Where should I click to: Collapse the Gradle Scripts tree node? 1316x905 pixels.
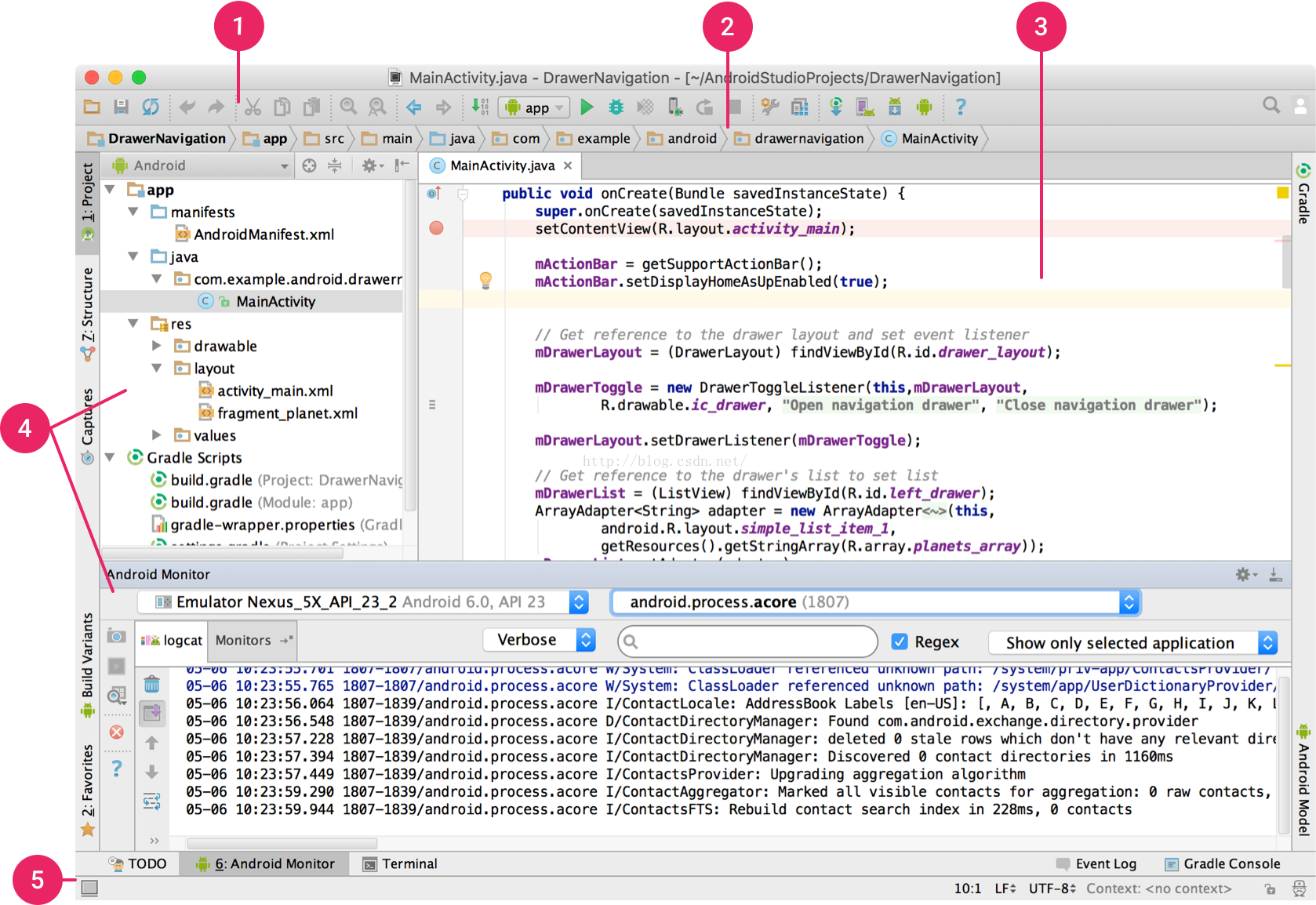[x=111, y=457]
